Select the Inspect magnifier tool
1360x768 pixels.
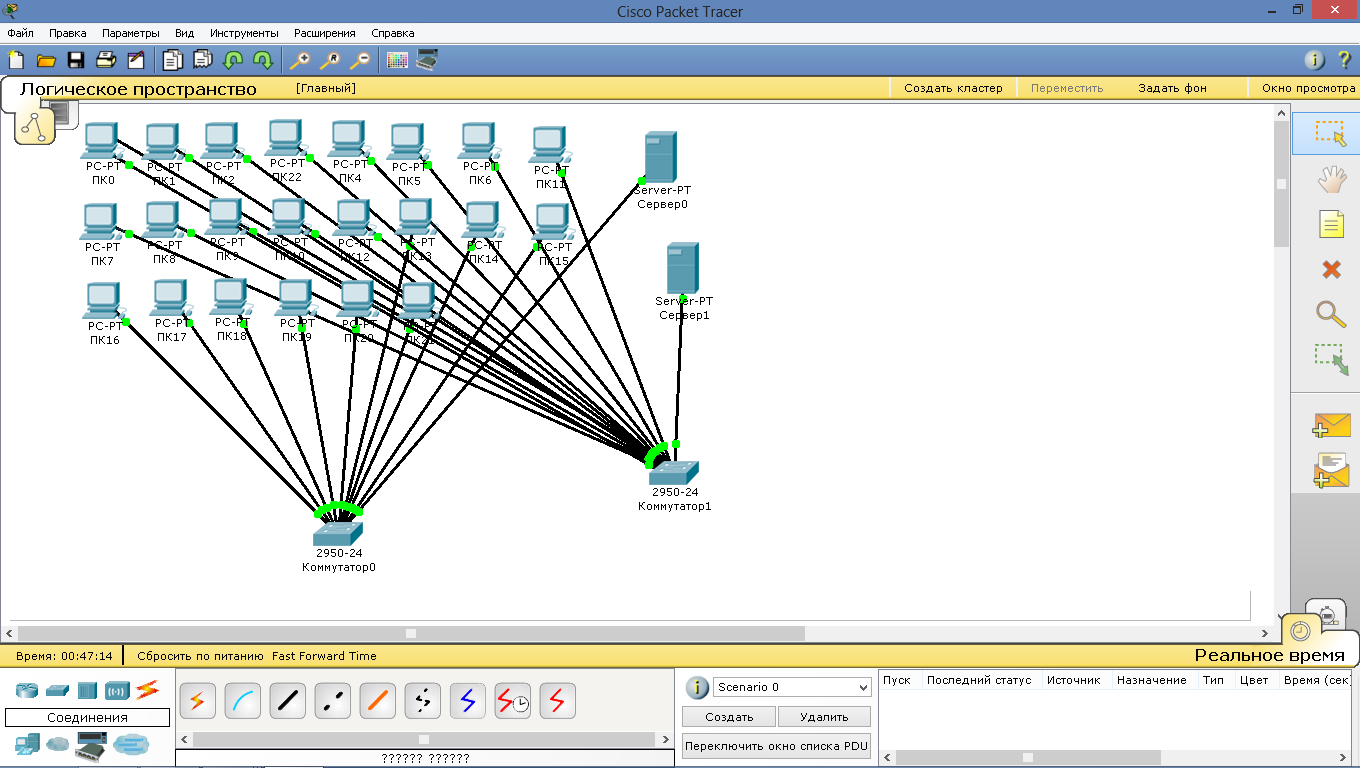pyautogui.click(x=1331, y=314)
